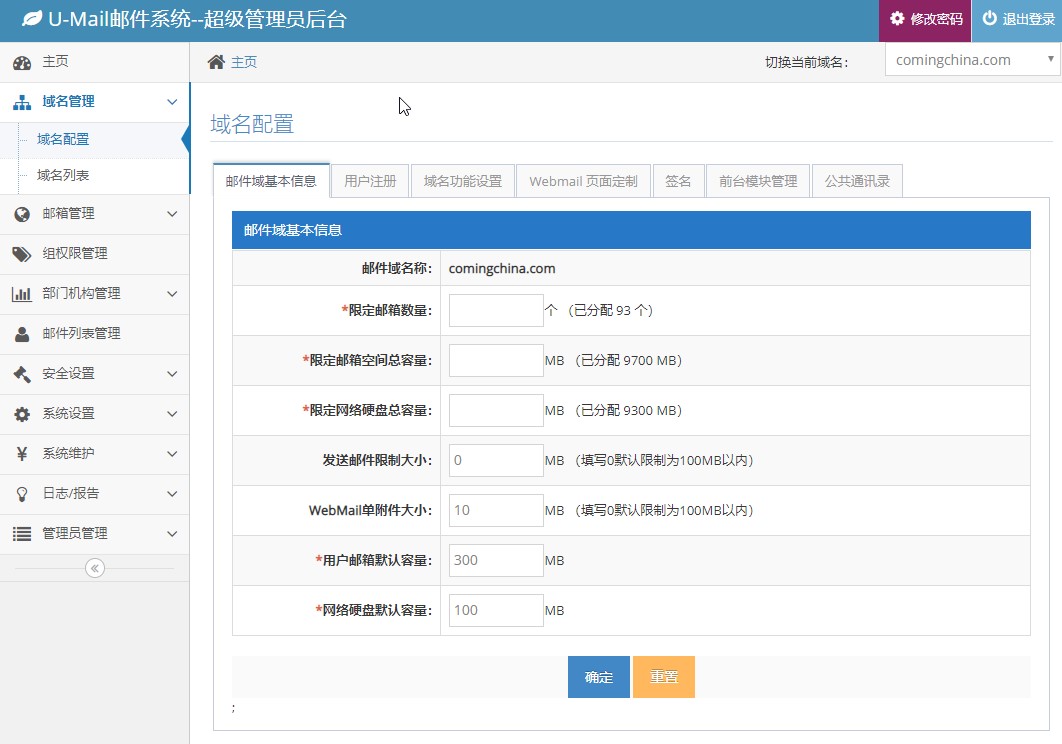Select 域名列表 in the sidebar submenu
The image size is (1062, 744).
click(x=63, y=175)
